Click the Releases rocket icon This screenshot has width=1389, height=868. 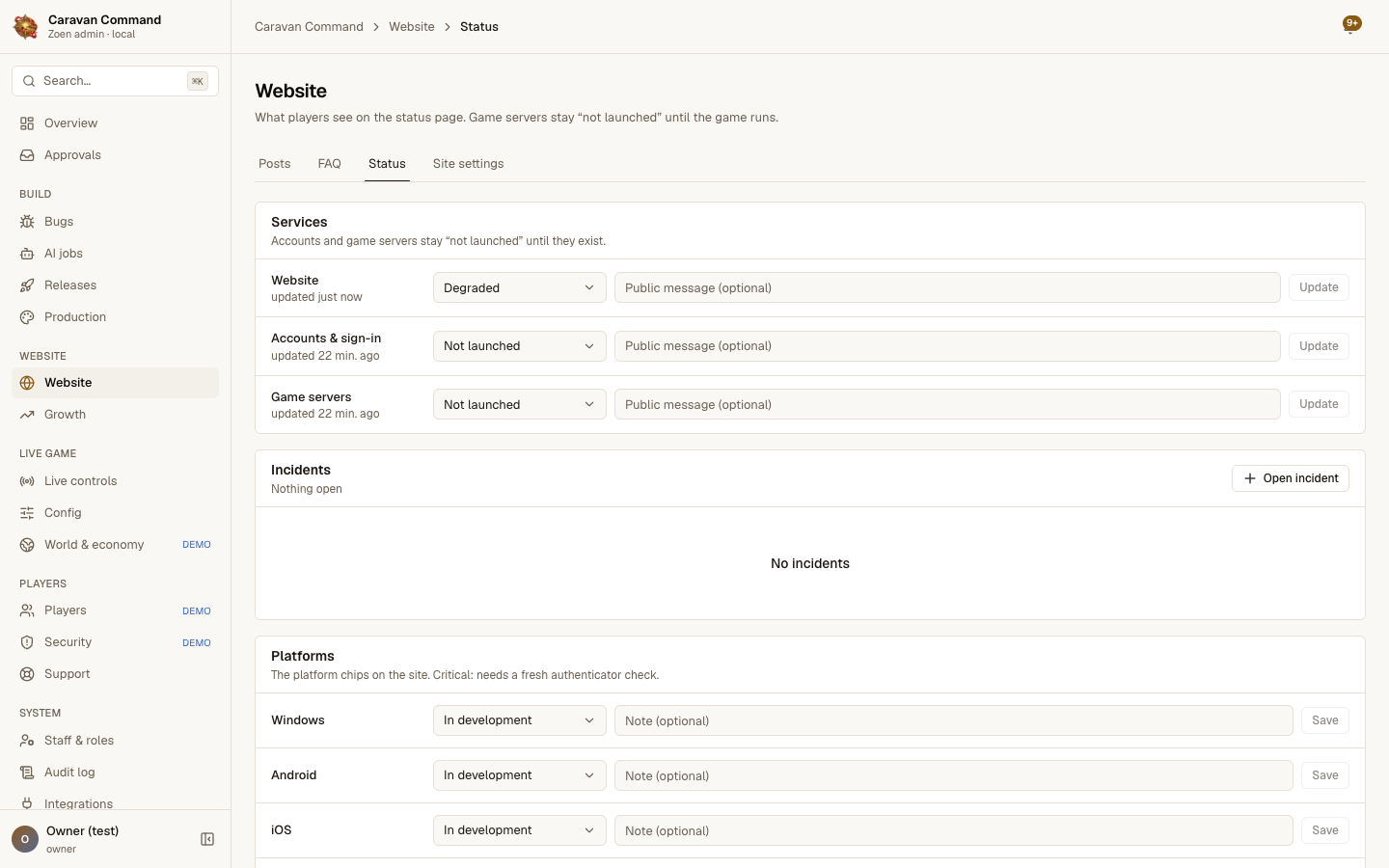coord(27,285)
